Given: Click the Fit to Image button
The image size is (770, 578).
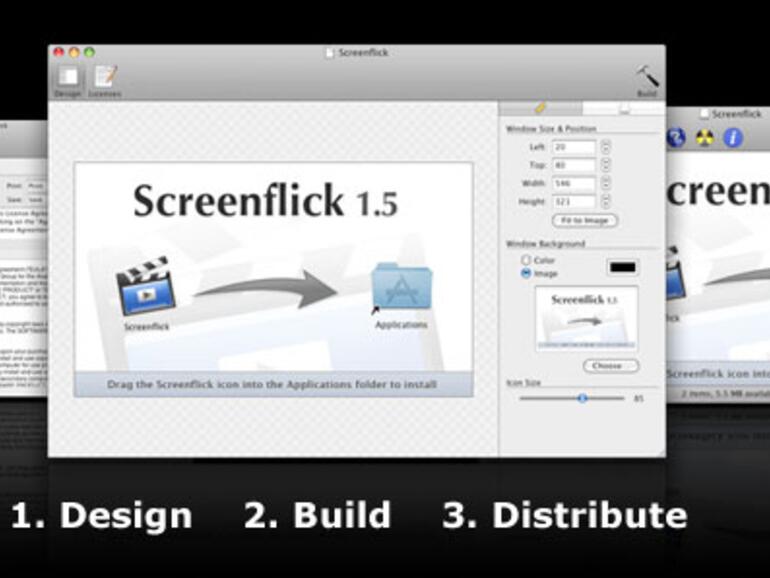Looking at the screenshot, I should pos(585,220).
